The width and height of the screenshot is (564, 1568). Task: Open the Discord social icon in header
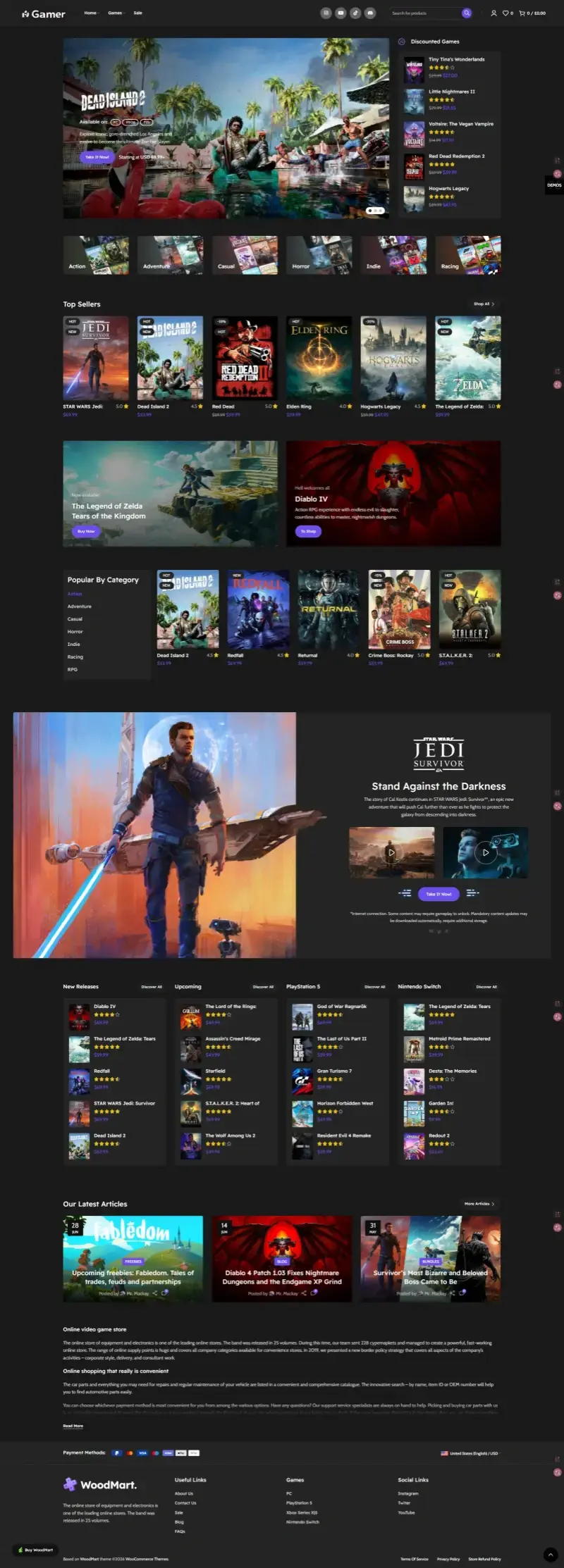click(x=370, y=13)
